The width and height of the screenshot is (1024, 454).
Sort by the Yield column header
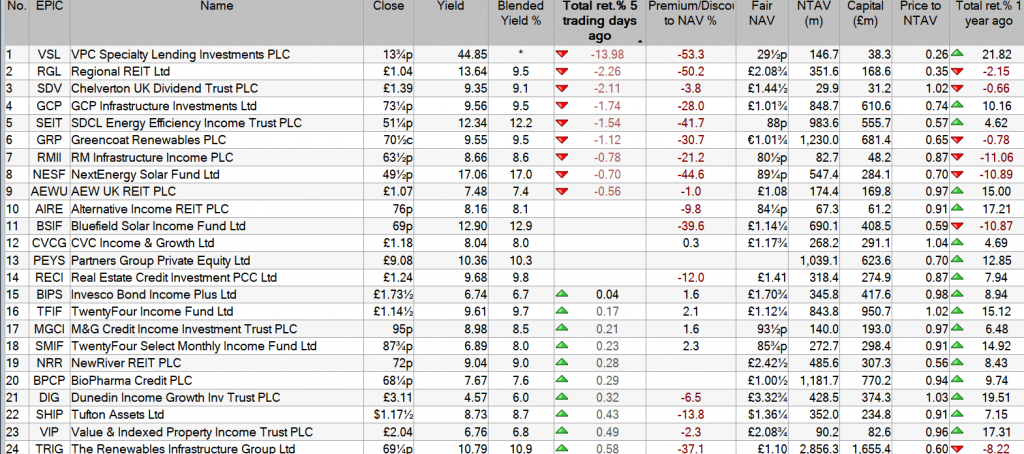(x=452, y=7)
